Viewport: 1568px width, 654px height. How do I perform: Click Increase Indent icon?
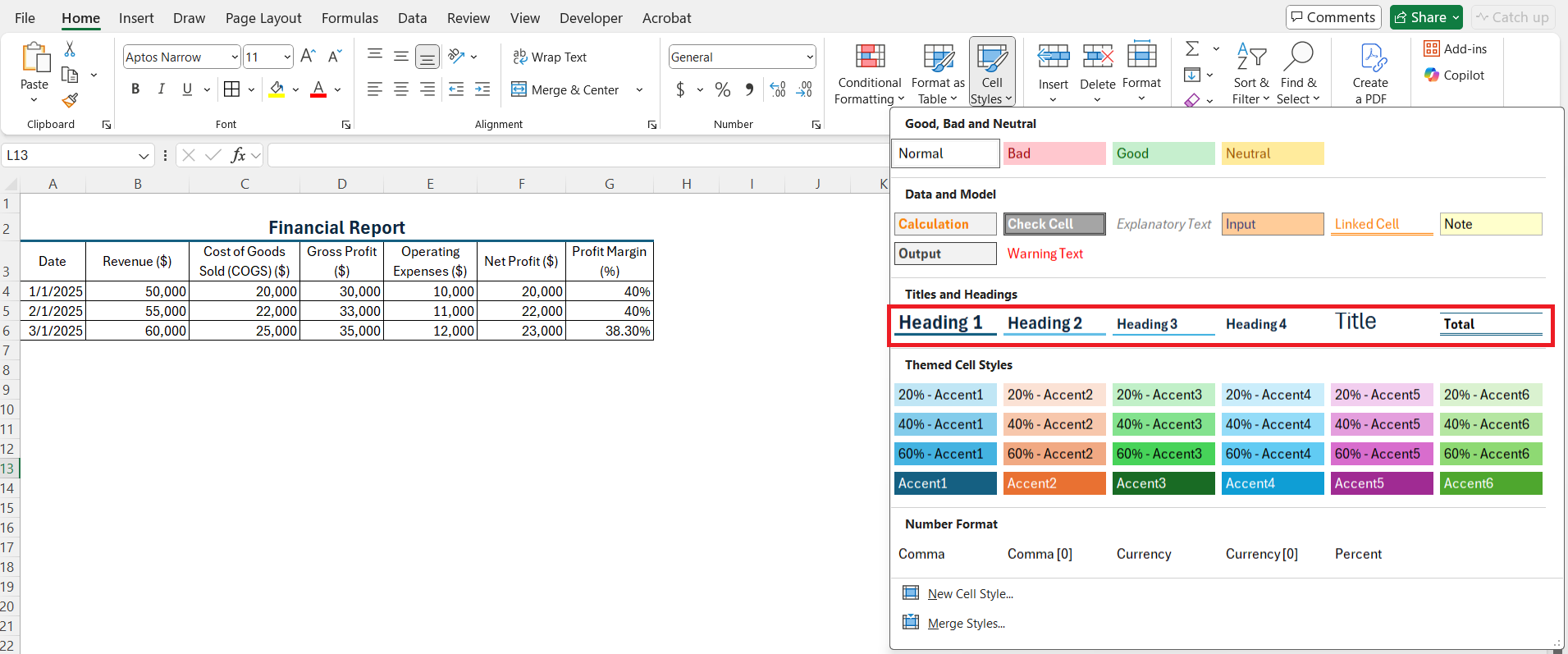pyautogui.click(x=482, y=89)
